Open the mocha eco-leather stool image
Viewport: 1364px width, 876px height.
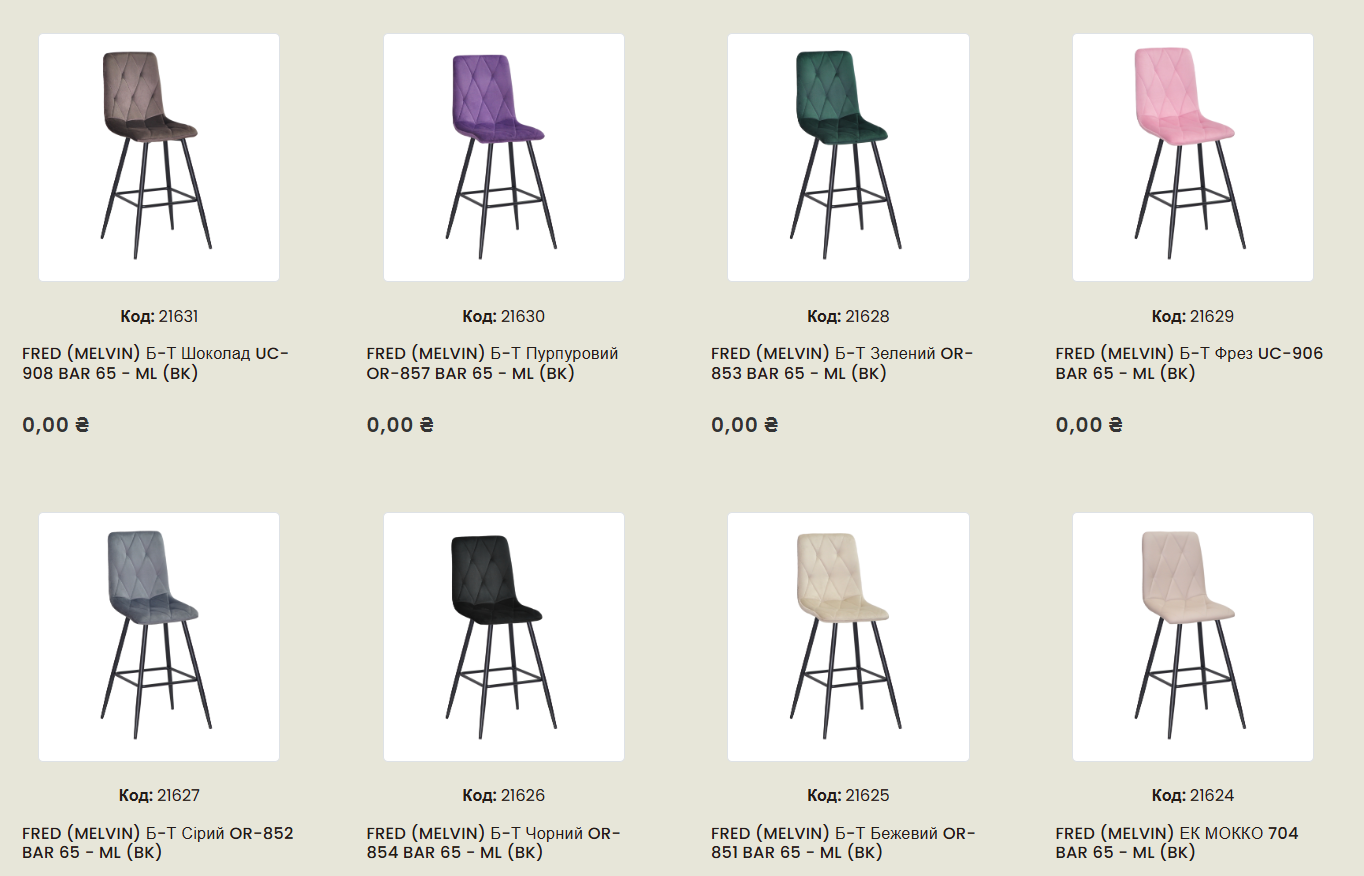1193,637
